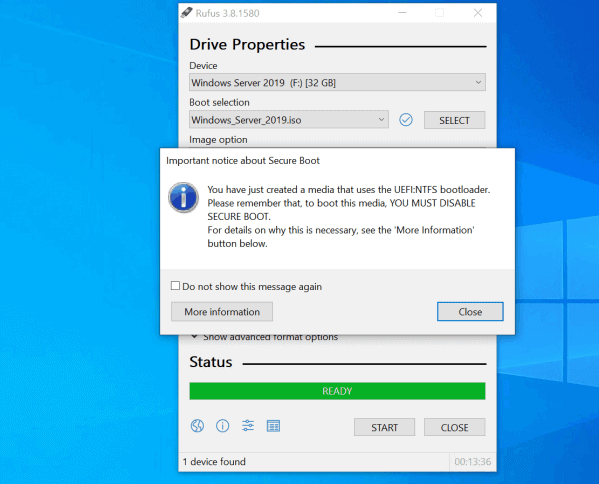The image size is (599, 484).
Task: Click the Drive Properties heading
Action: [247, 45]
